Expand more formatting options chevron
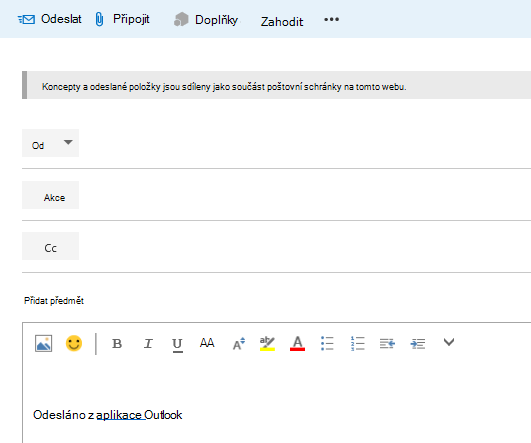This screenshot has width=531, height=443. [x=449, y=342]
